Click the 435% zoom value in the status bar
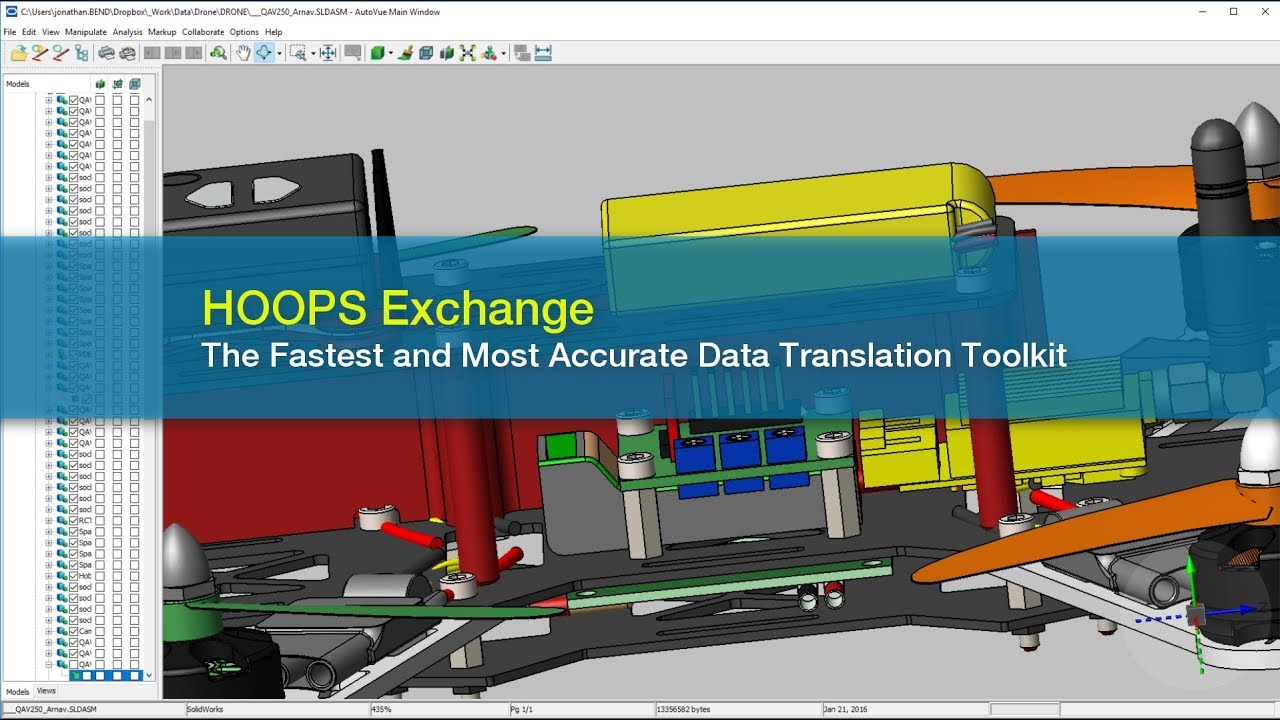This screenshot has width=1280, height=720. pos(381,709)
